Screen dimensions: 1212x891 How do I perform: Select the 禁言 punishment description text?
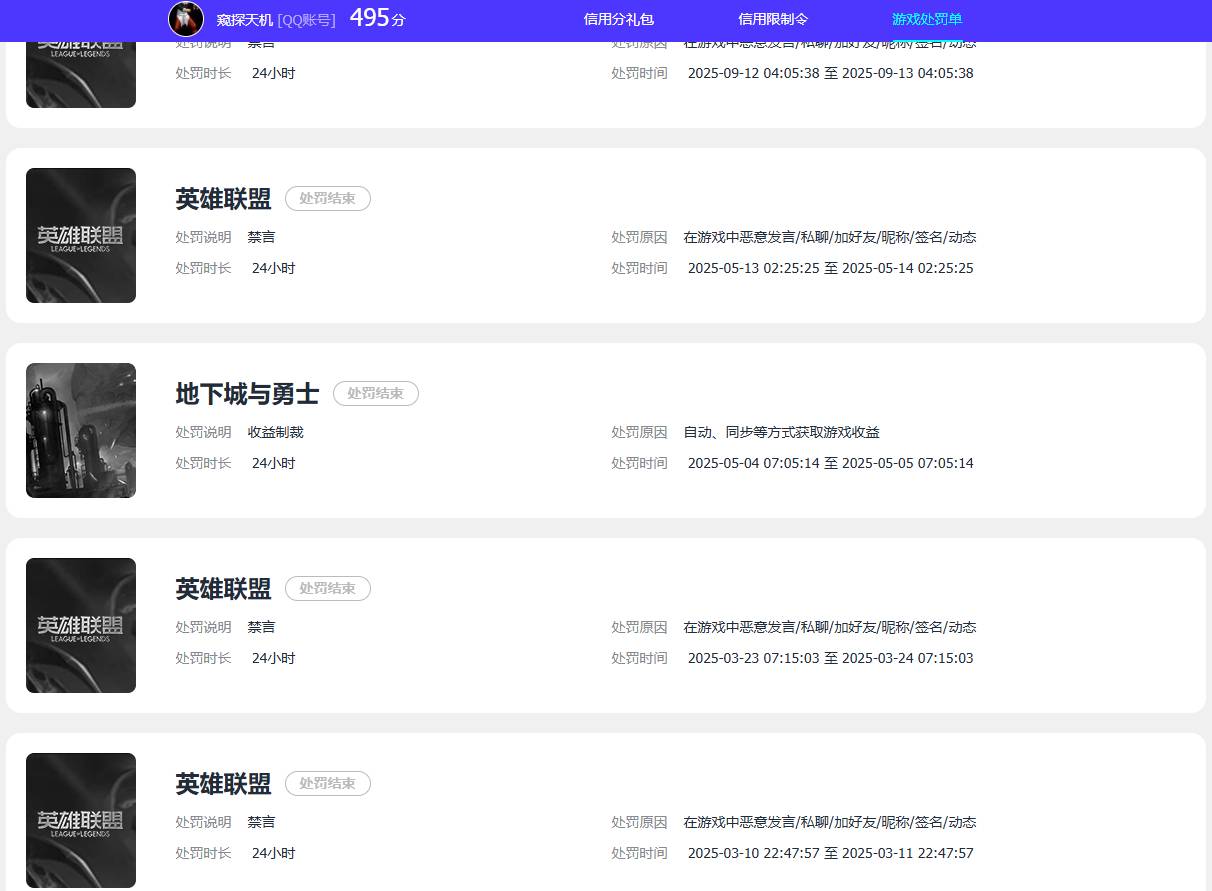pyautogui.click(x=261, y=237)
